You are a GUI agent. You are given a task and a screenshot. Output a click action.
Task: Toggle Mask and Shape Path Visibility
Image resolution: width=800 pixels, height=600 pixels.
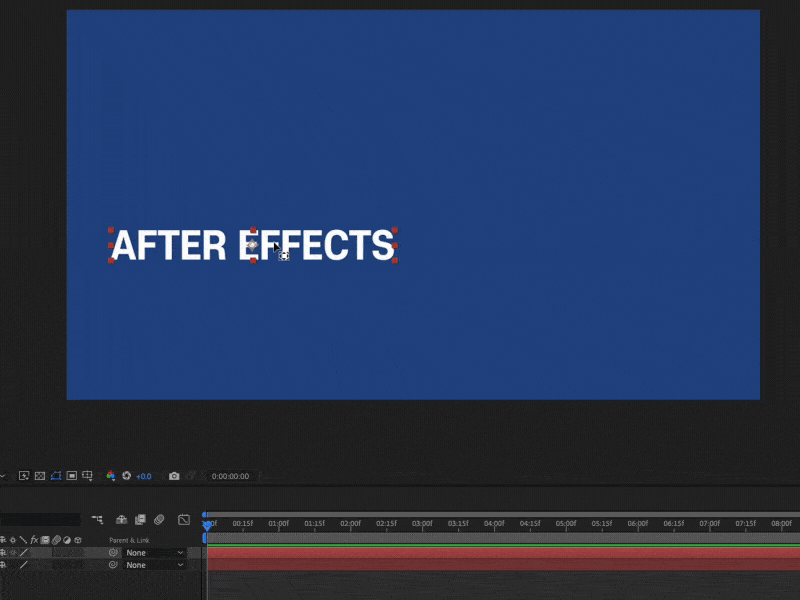(x=56, y=476)
